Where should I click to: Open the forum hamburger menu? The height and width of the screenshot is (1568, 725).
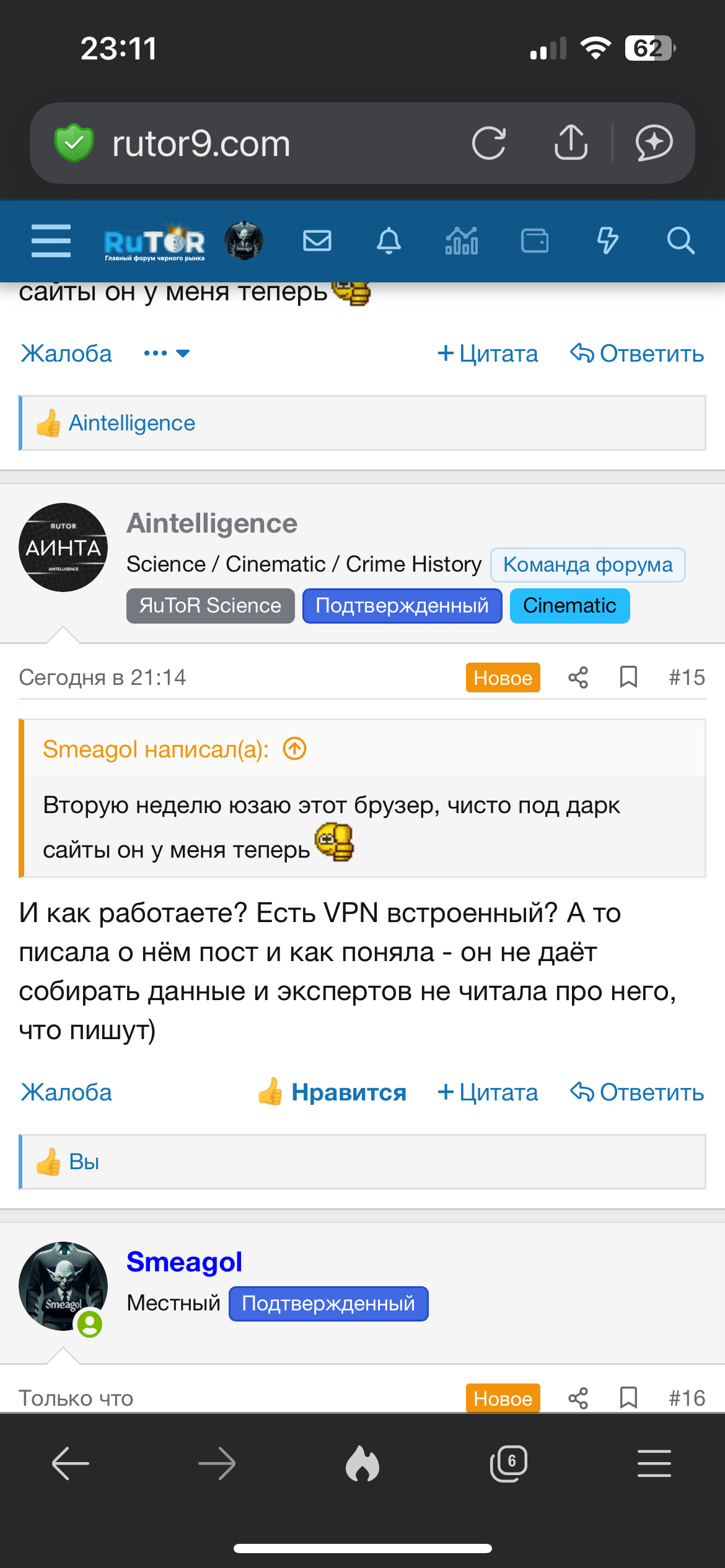(51, 241)
